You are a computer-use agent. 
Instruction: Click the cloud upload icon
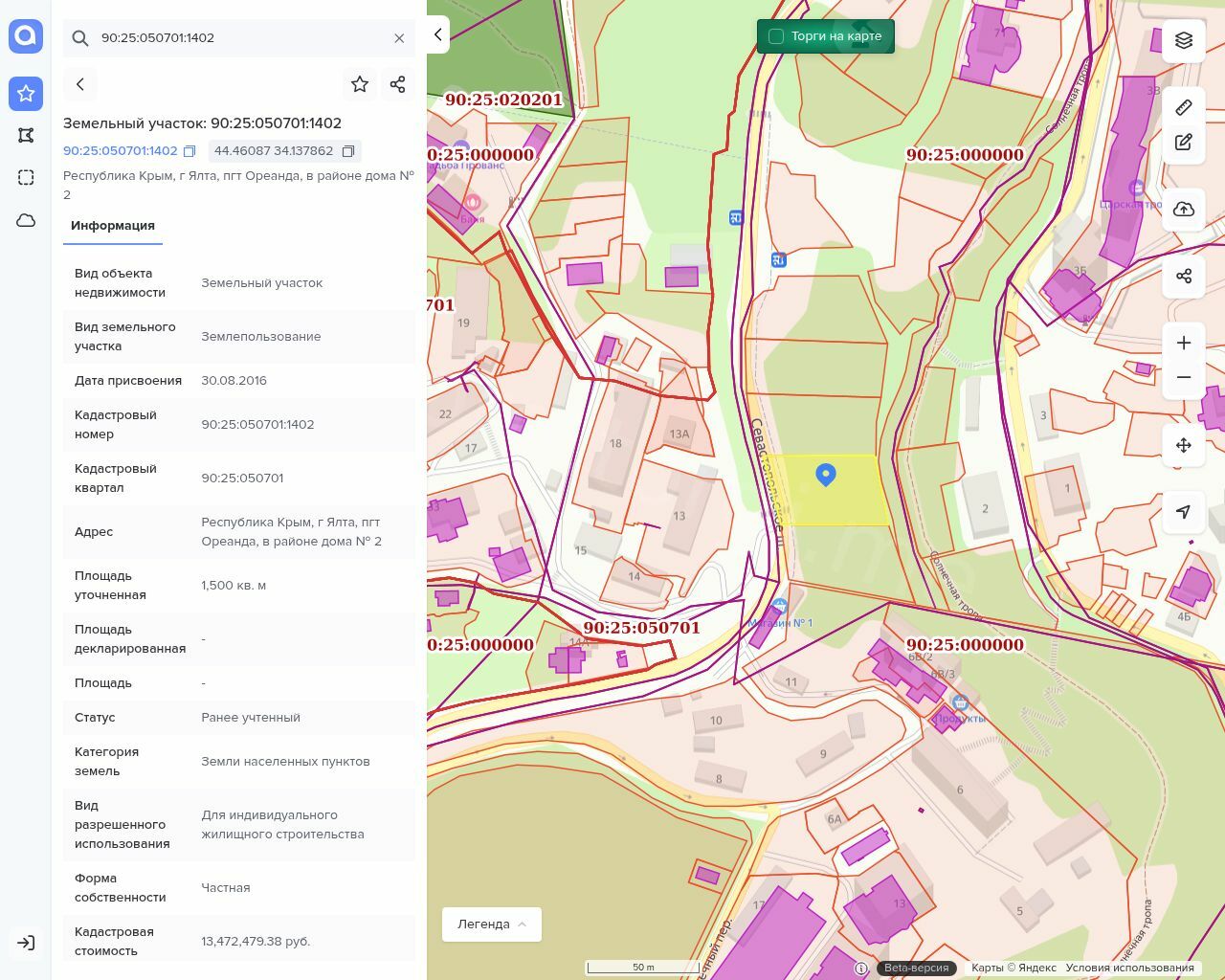[x=1184, y=210]
